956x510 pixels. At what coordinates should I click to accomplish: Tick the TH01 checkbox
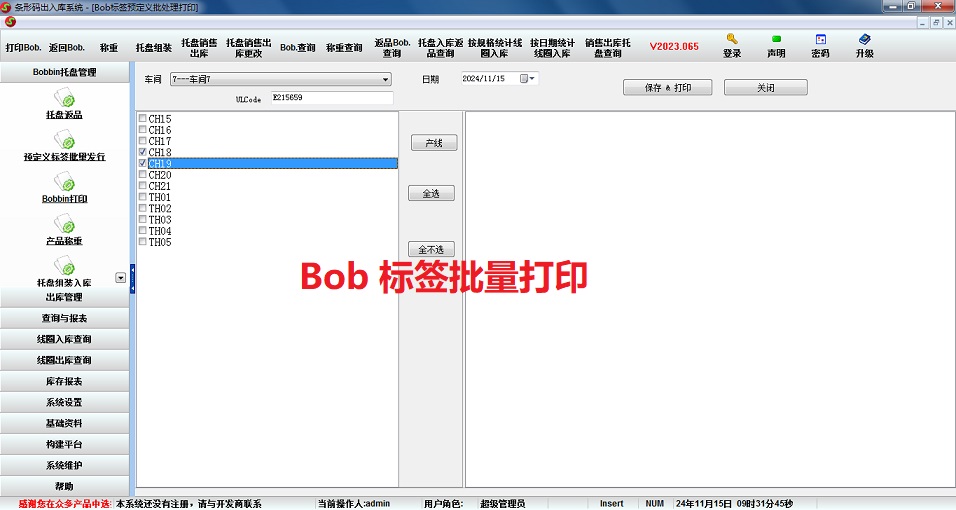tap(142, 197)
